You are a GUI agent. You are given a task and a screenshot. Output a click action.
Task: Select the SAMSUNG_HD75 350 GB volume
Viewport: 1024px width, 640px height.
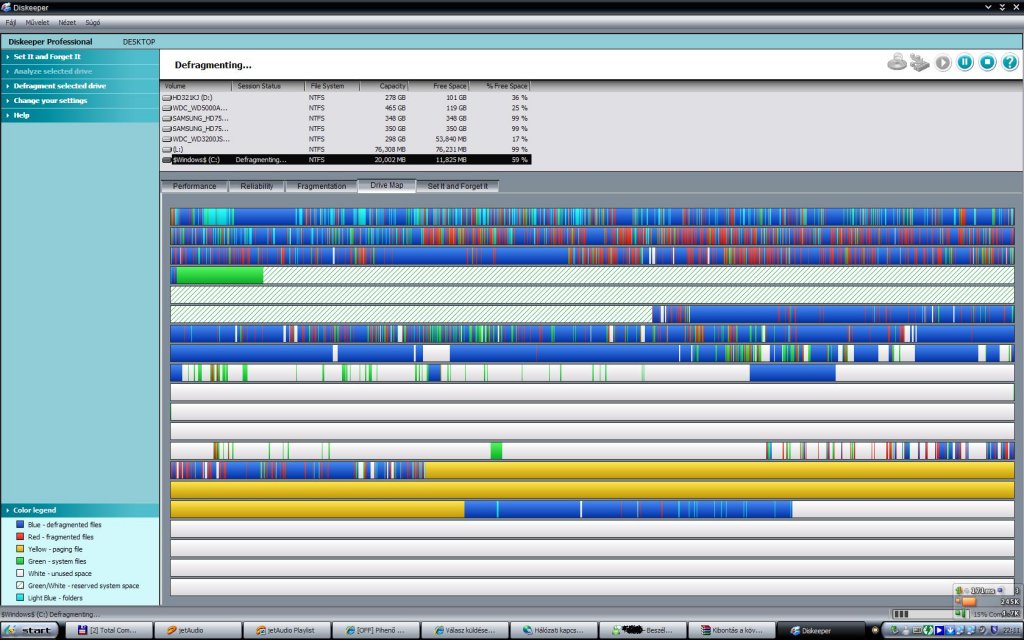[x=346, y=129]
